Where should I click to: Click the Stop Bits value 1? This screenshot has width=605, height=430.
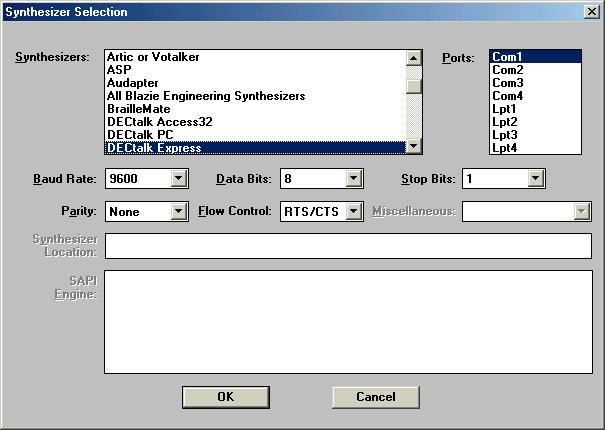pos(469,179)
